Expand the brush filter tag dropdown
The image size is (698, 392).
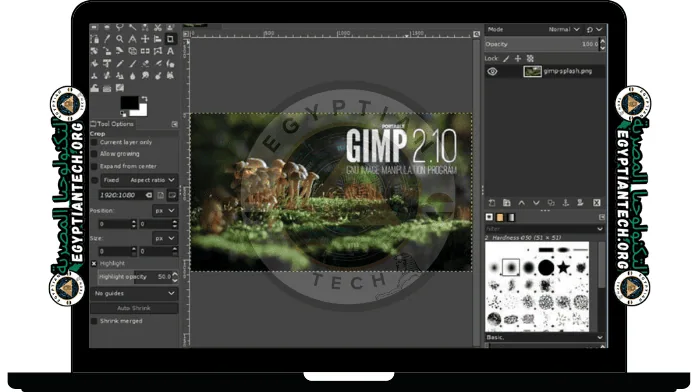(600, 229)
